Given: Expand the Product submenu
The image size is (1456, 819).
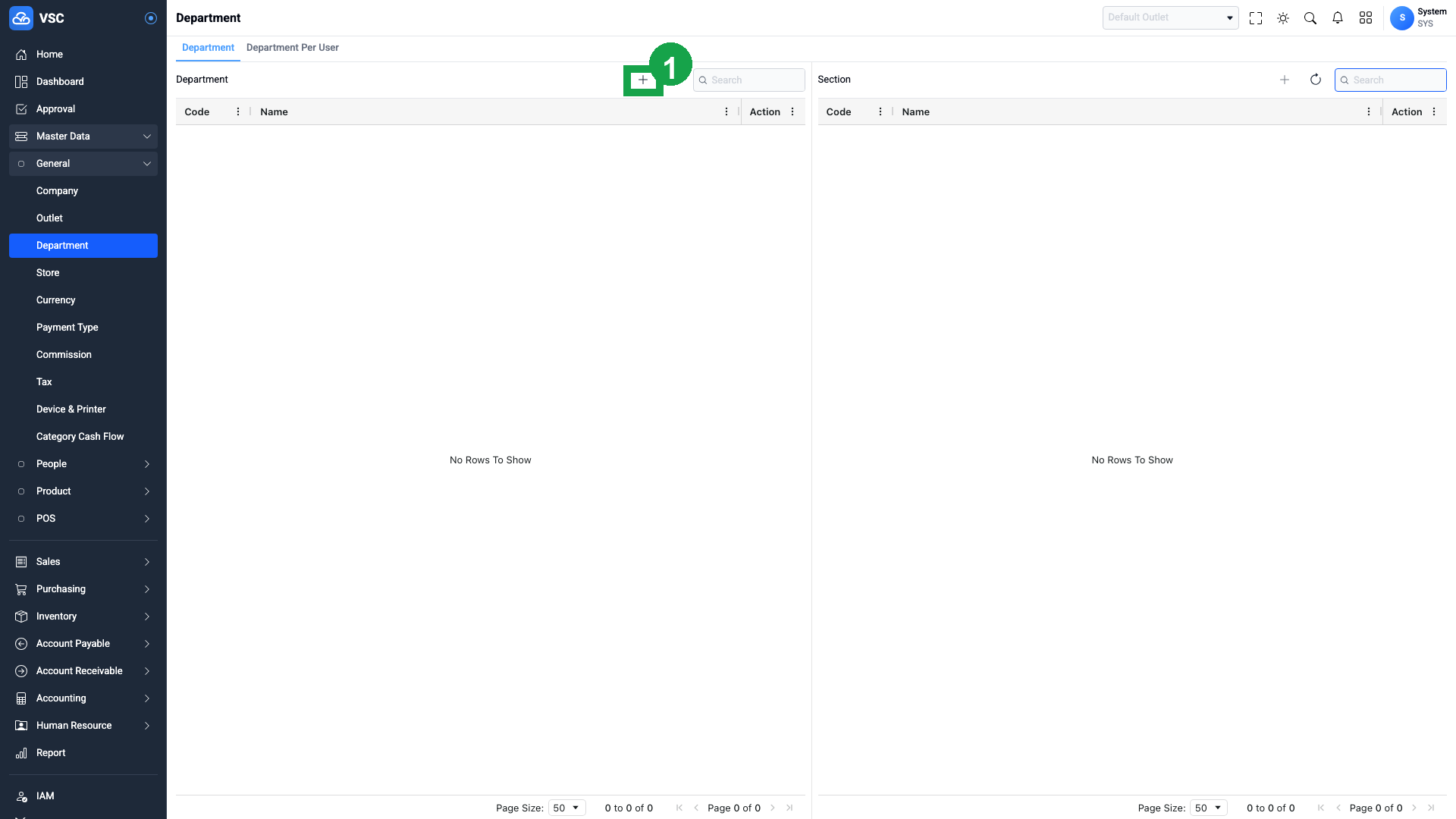Looking at the screenshot, I should [83, 491].
